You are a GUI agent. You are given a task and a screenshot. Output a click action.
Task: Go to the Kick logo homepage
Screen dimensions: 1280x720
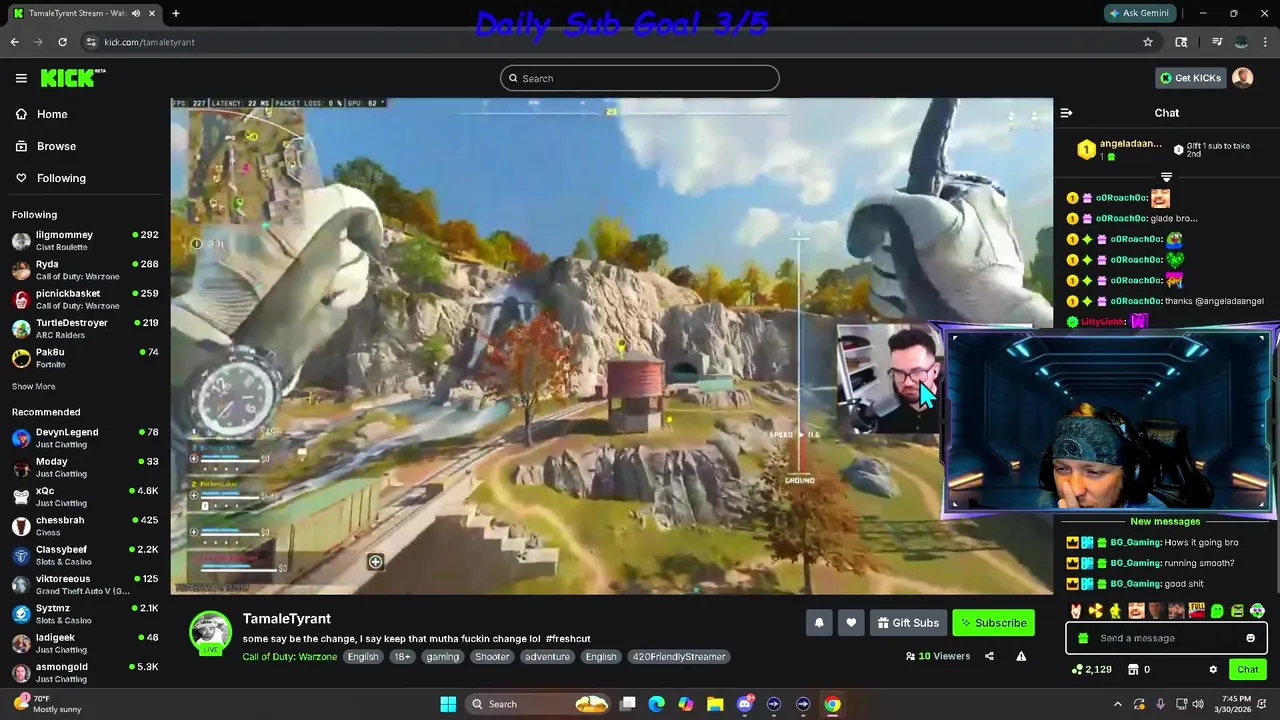pyautogui.click(x=72, y=78)
